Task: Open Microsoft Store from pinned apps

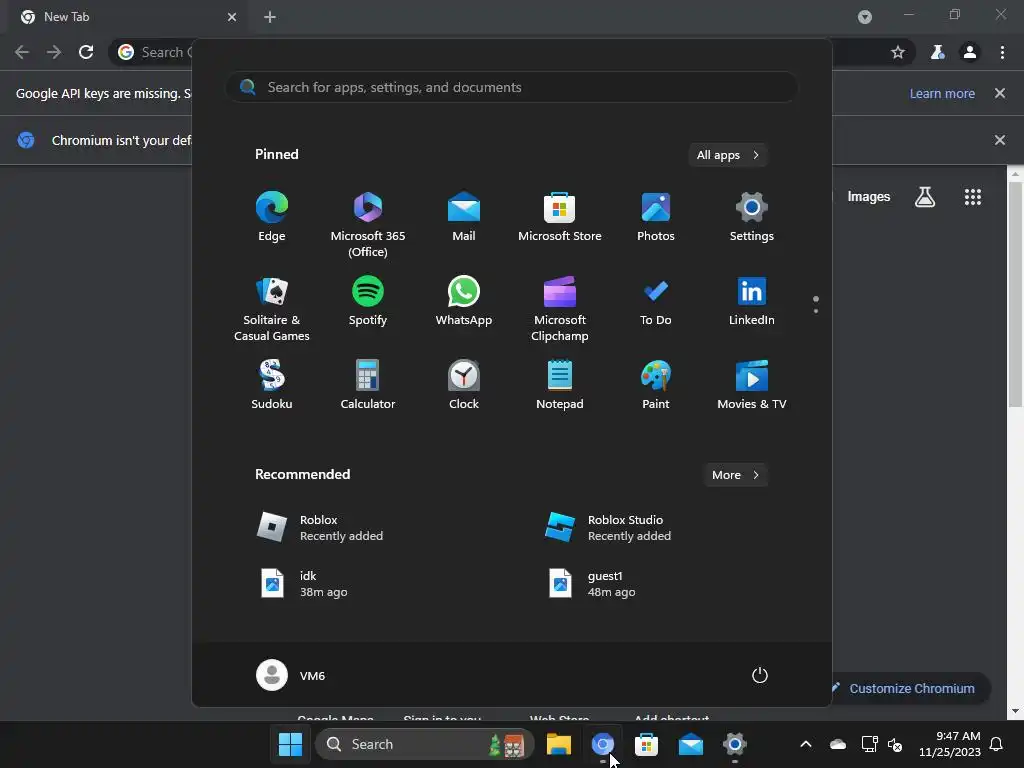Action: click(560, 217)
